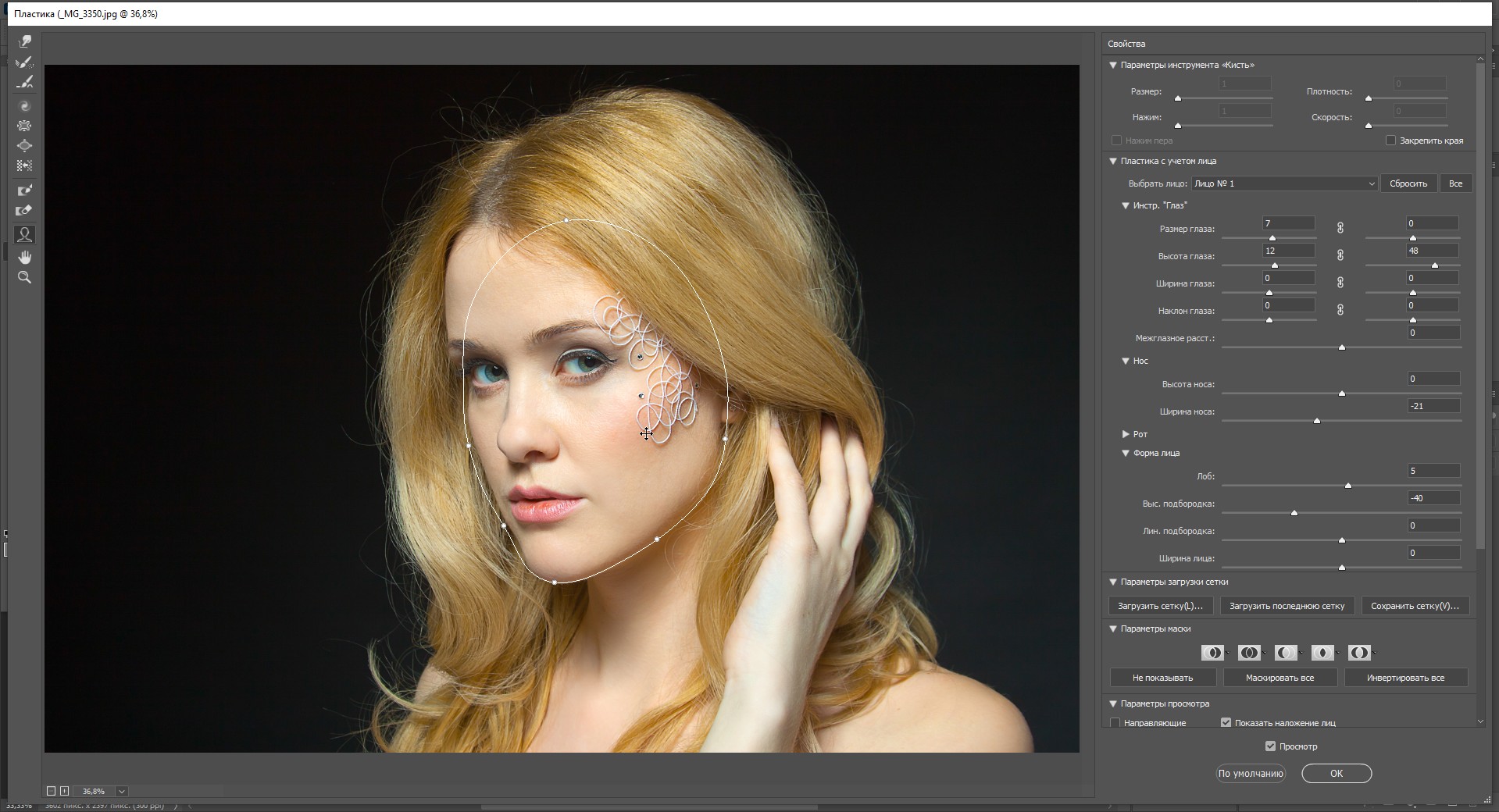Select the Forward Warp tool
Screen dimensions: 1499x812
[x=25, y=41]
